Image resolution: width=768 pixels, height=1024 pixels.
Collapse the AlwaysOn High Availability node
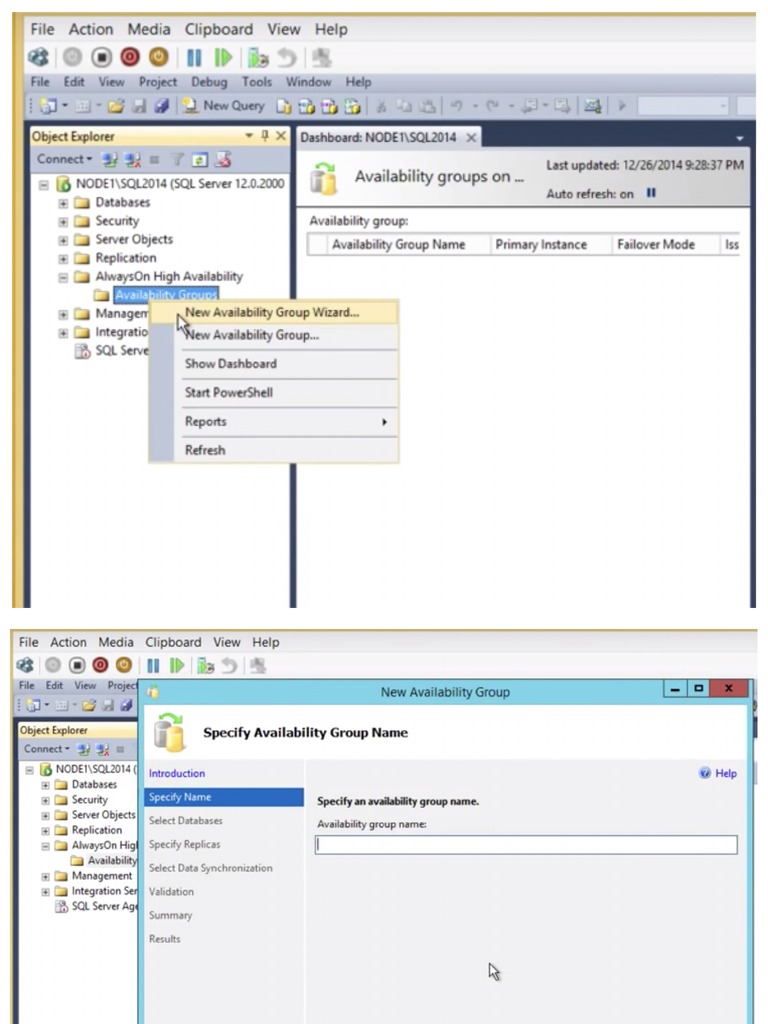tap(63, 277)
